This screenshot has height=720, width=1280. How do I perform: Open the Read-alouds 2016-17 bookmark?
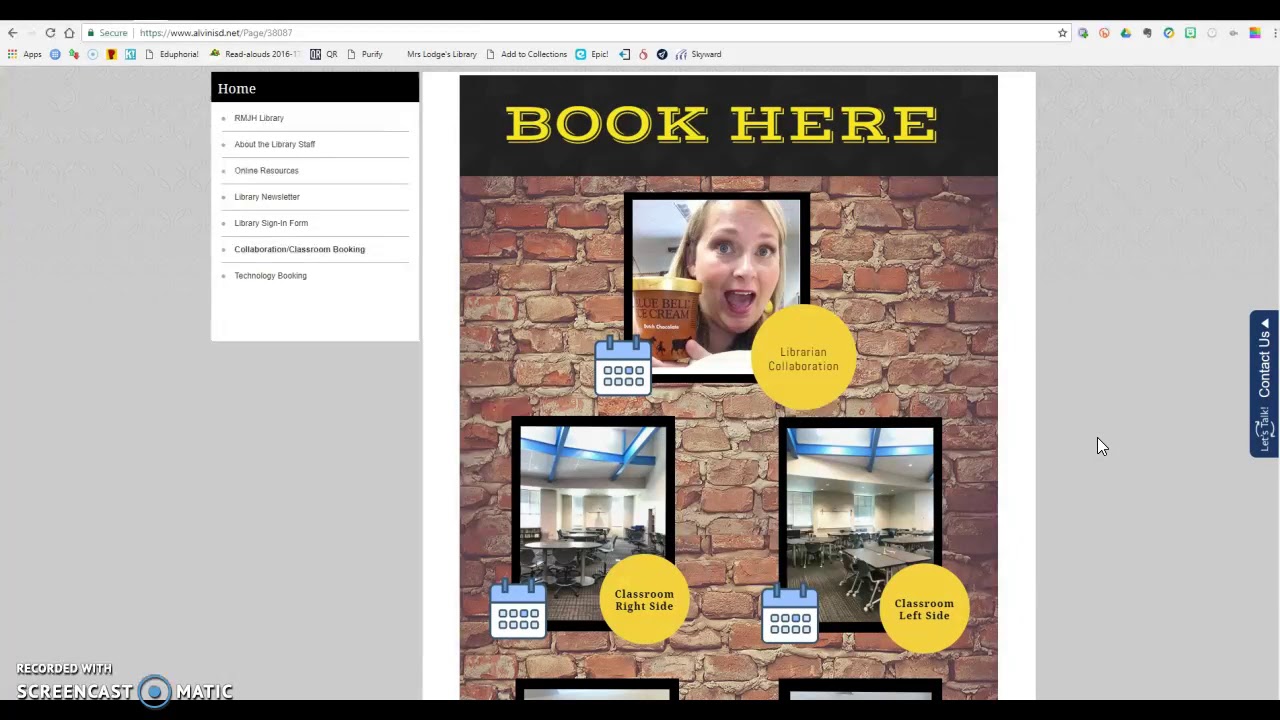click(255, 54)
